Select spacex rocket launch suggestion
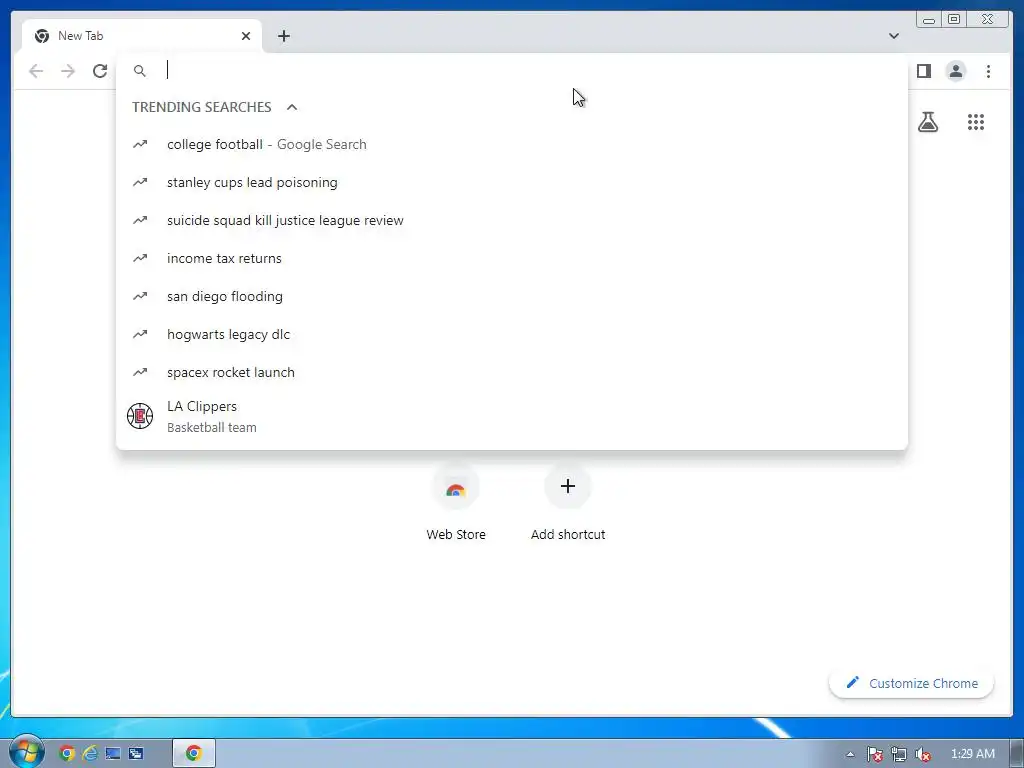The width and height of the screenshot is (1024, 768). pyautogui.click(x=511, y=372)
